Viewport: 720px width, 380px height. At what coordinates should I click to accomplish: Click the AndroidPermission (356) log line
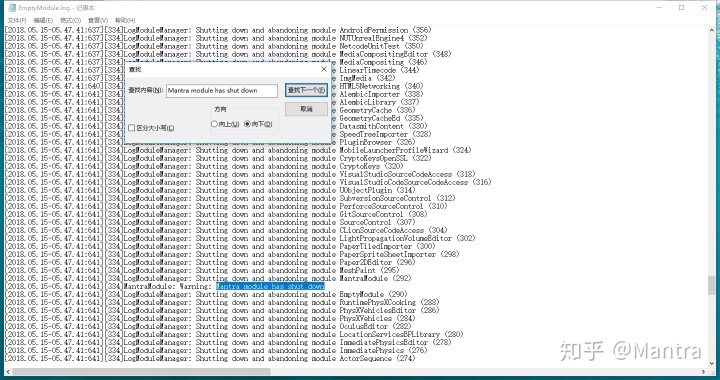point(218,30)
